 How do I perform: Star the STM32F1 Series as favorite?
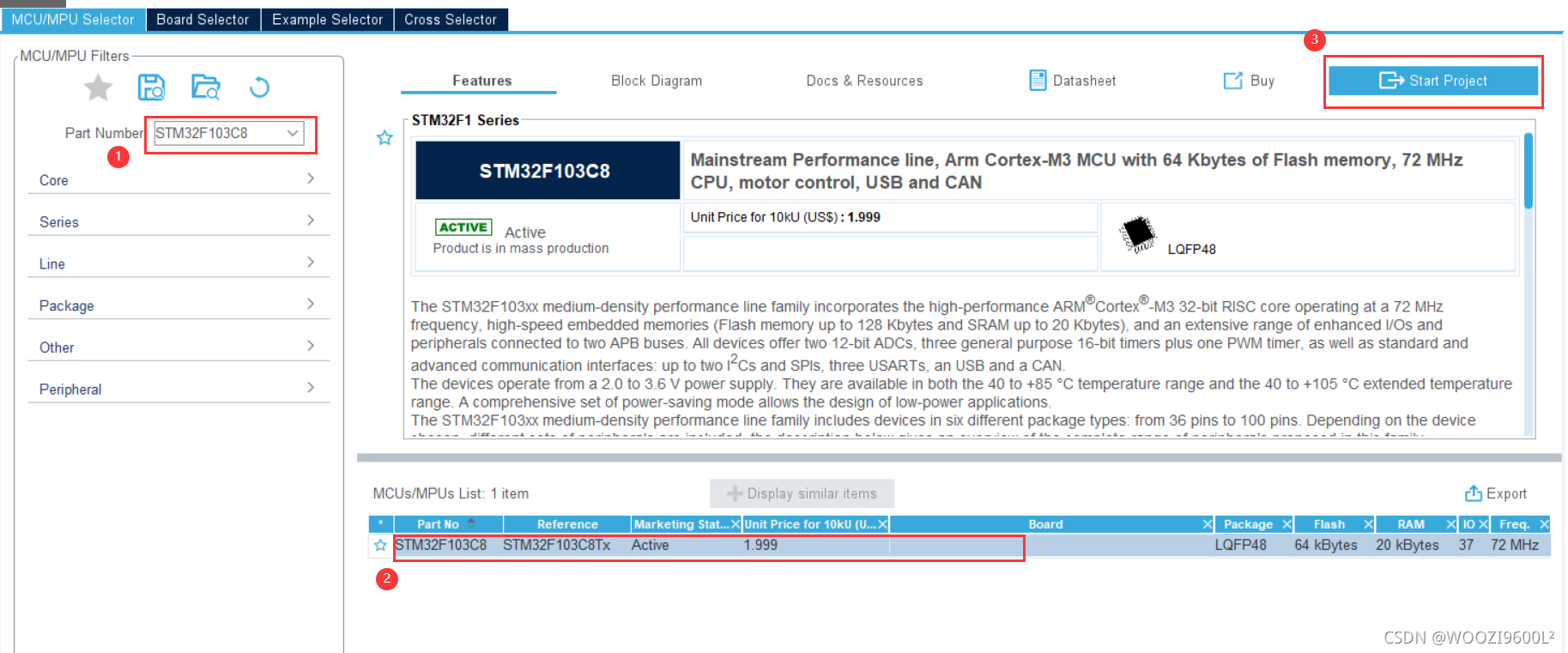pyautogui.click(x=384, y=137)
